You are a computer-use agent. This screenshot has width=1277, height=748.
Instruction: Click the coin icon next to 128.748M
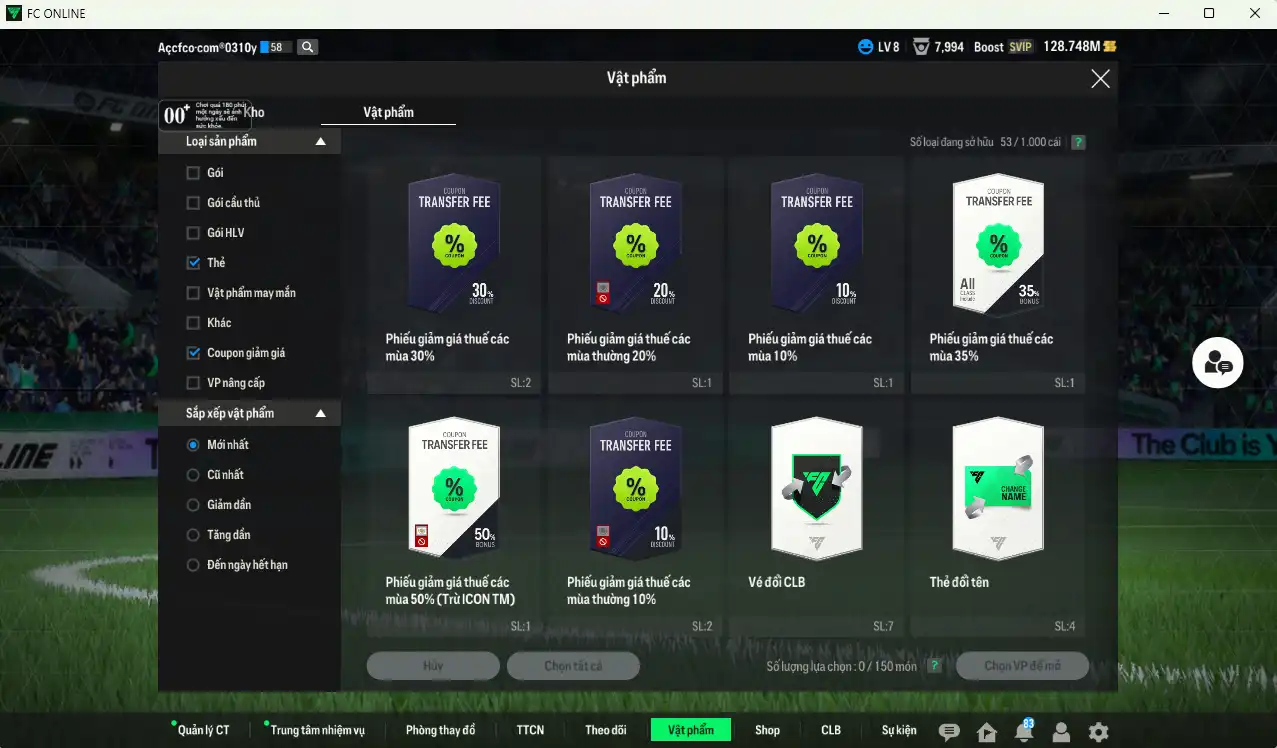[x=1110, y=47]
